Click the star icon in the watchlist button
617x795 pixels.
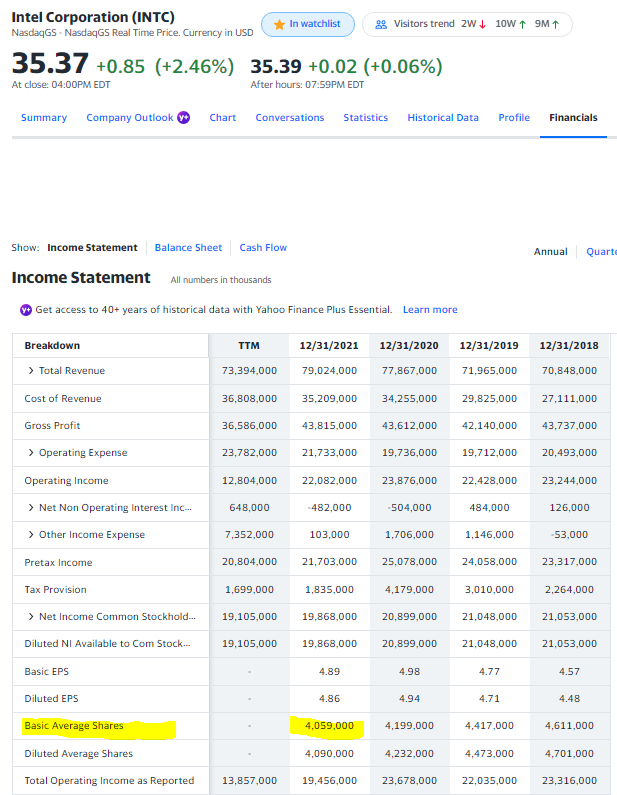pyautogui.click(x=279, y=24)
